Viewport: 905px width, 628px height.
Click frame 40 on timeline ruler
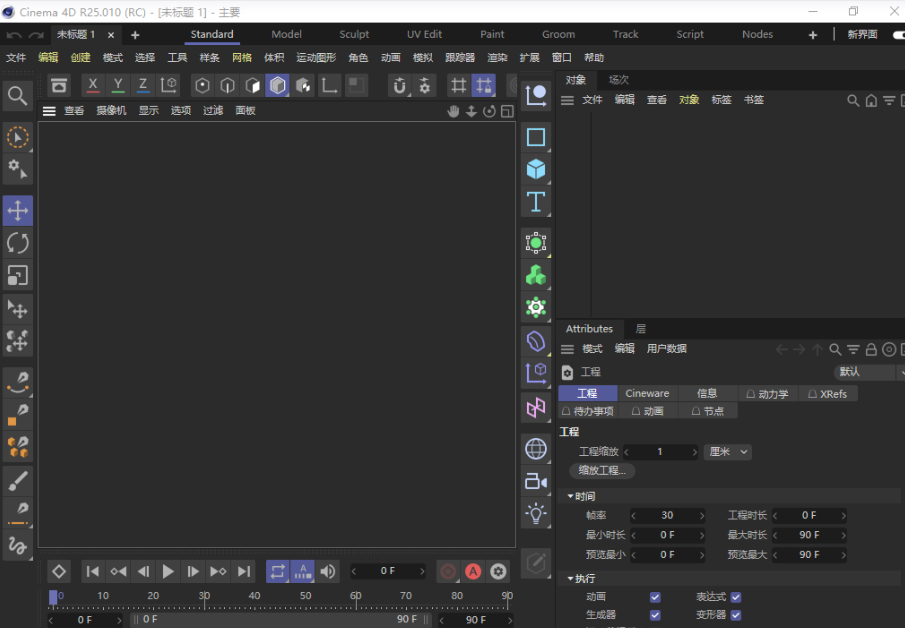coord(255,596)
